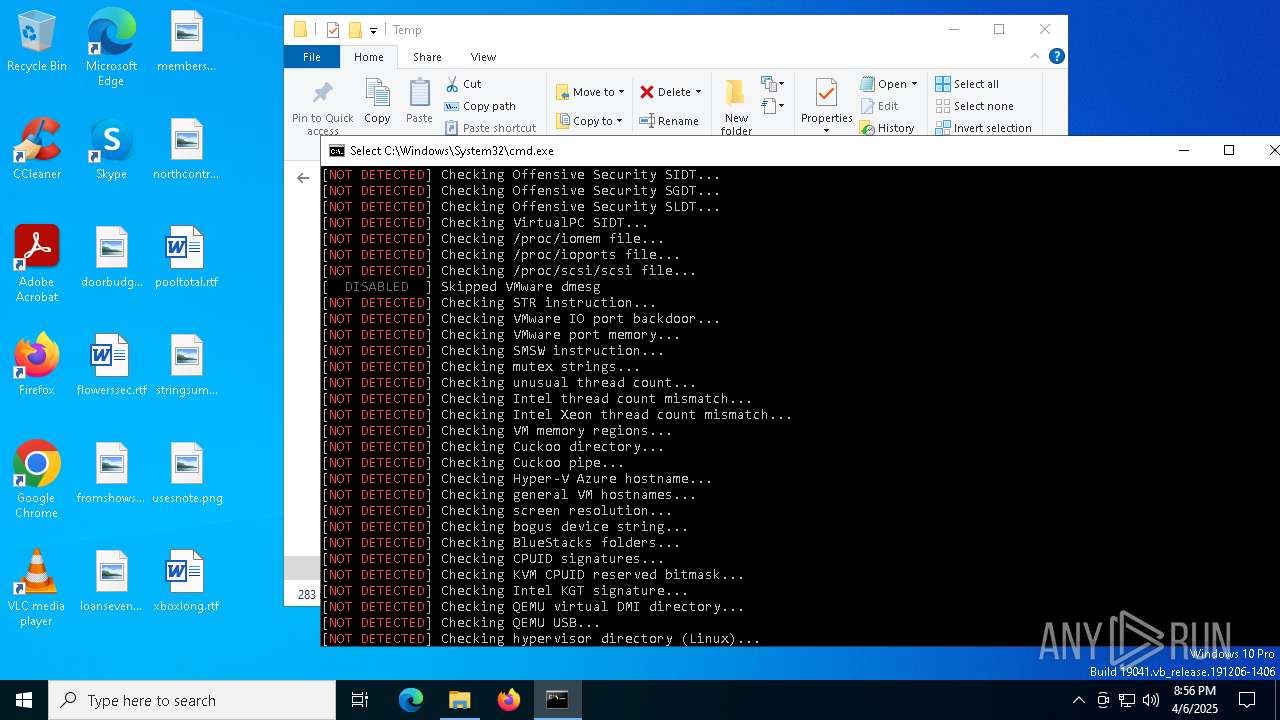This screenshot has height=720, width=1280.
Task: Click Select all in Explorer ribbon
Action: coord(967,84)
